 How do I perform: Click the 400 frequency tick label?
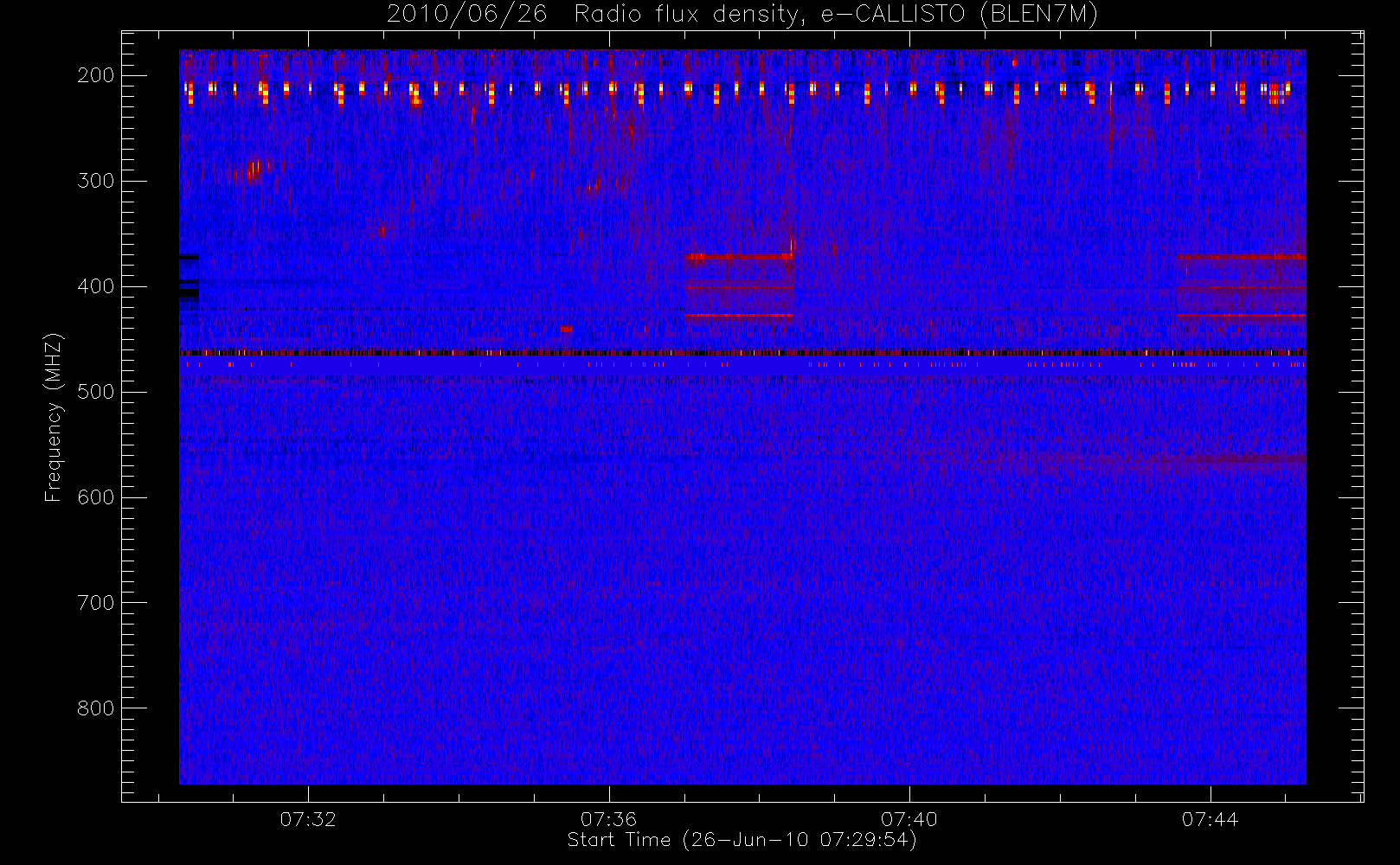tap(95, 286)
